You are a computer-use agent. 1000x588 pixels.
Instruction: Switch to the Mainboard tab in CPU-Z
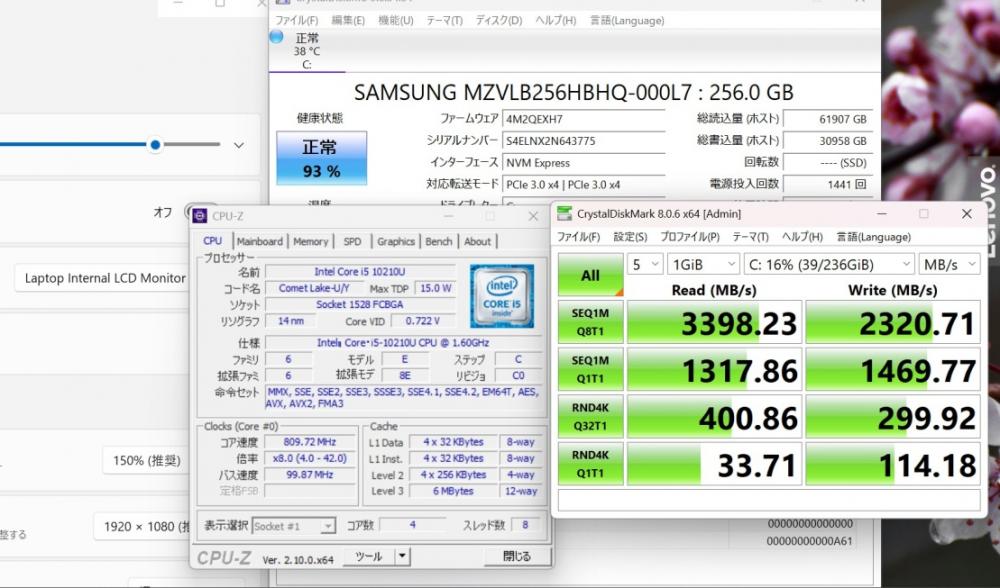pos(260,242)
